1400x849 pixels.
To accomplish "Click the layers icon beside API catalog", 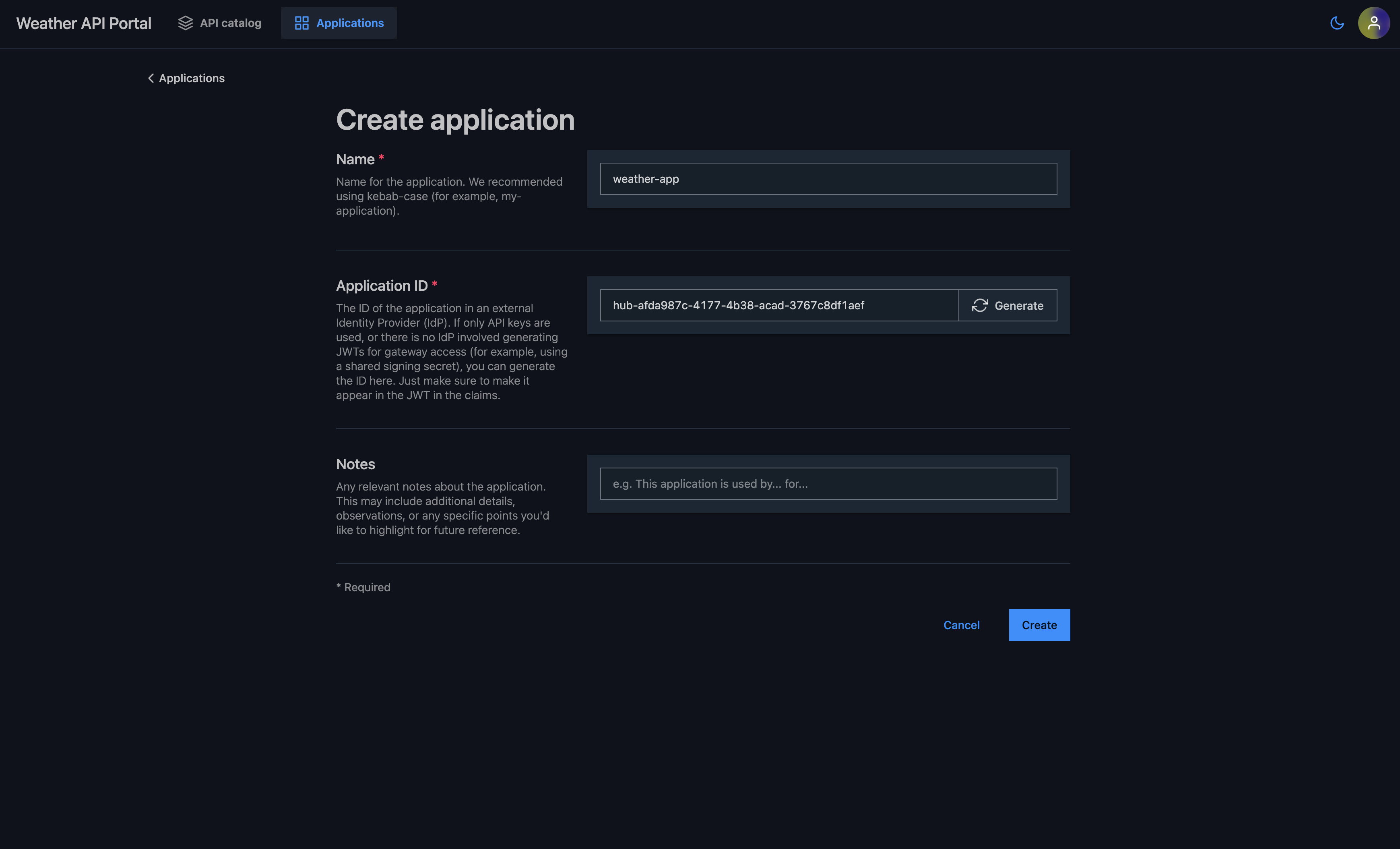I will point(185,23).
